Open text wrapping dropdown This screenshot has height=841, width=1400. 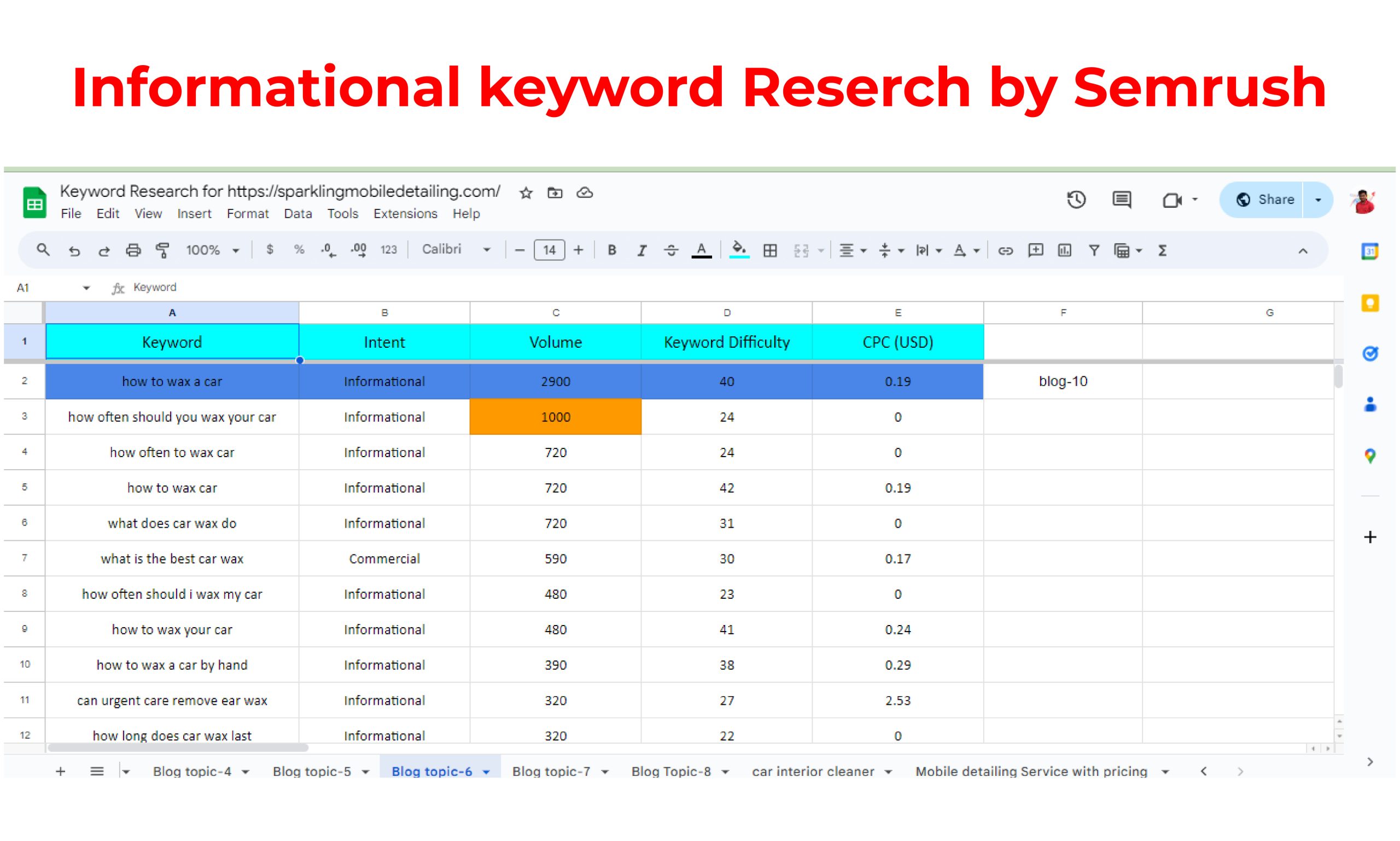(929, 250)
